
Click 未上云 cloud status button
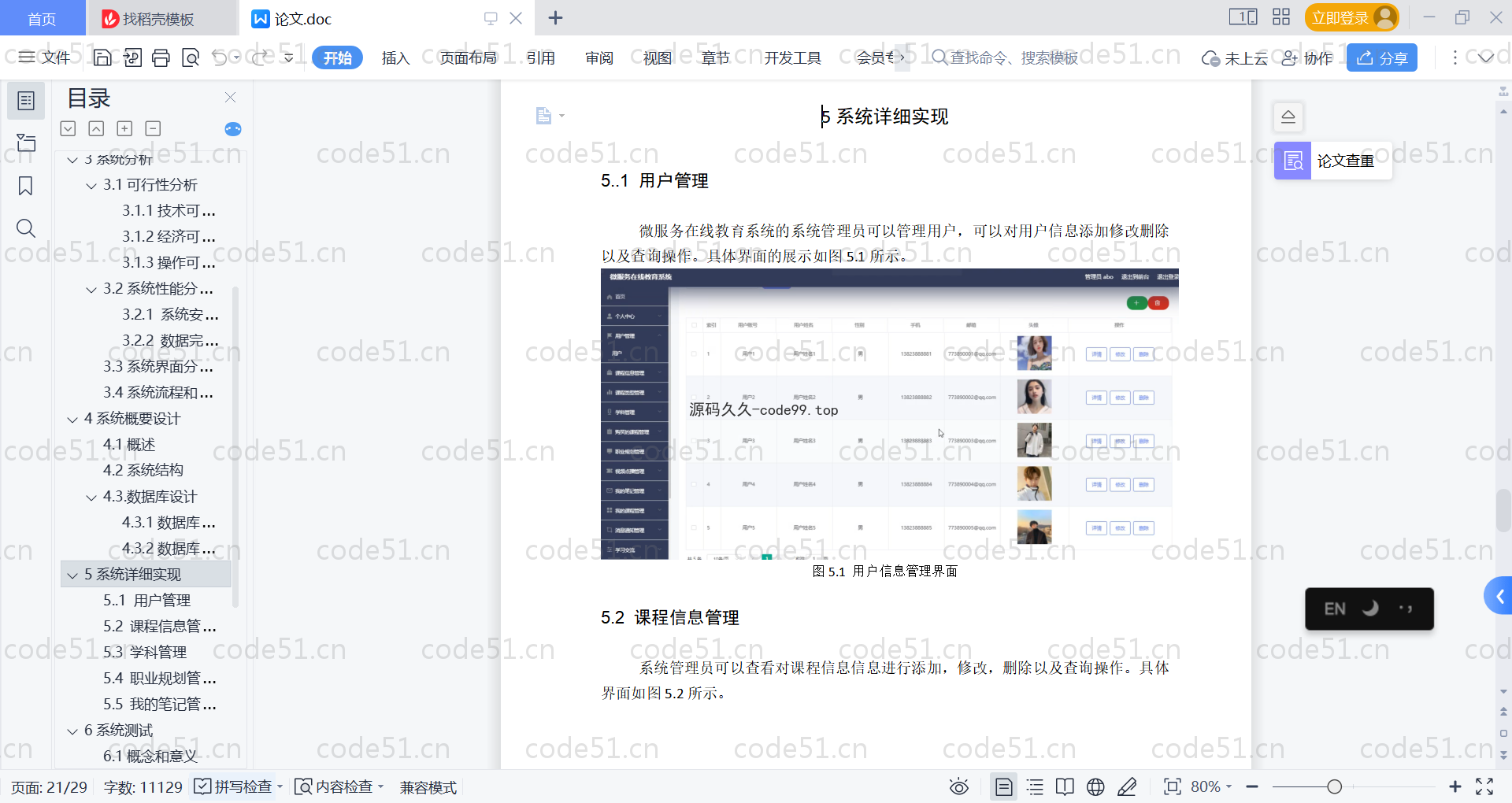[1235, 57]
